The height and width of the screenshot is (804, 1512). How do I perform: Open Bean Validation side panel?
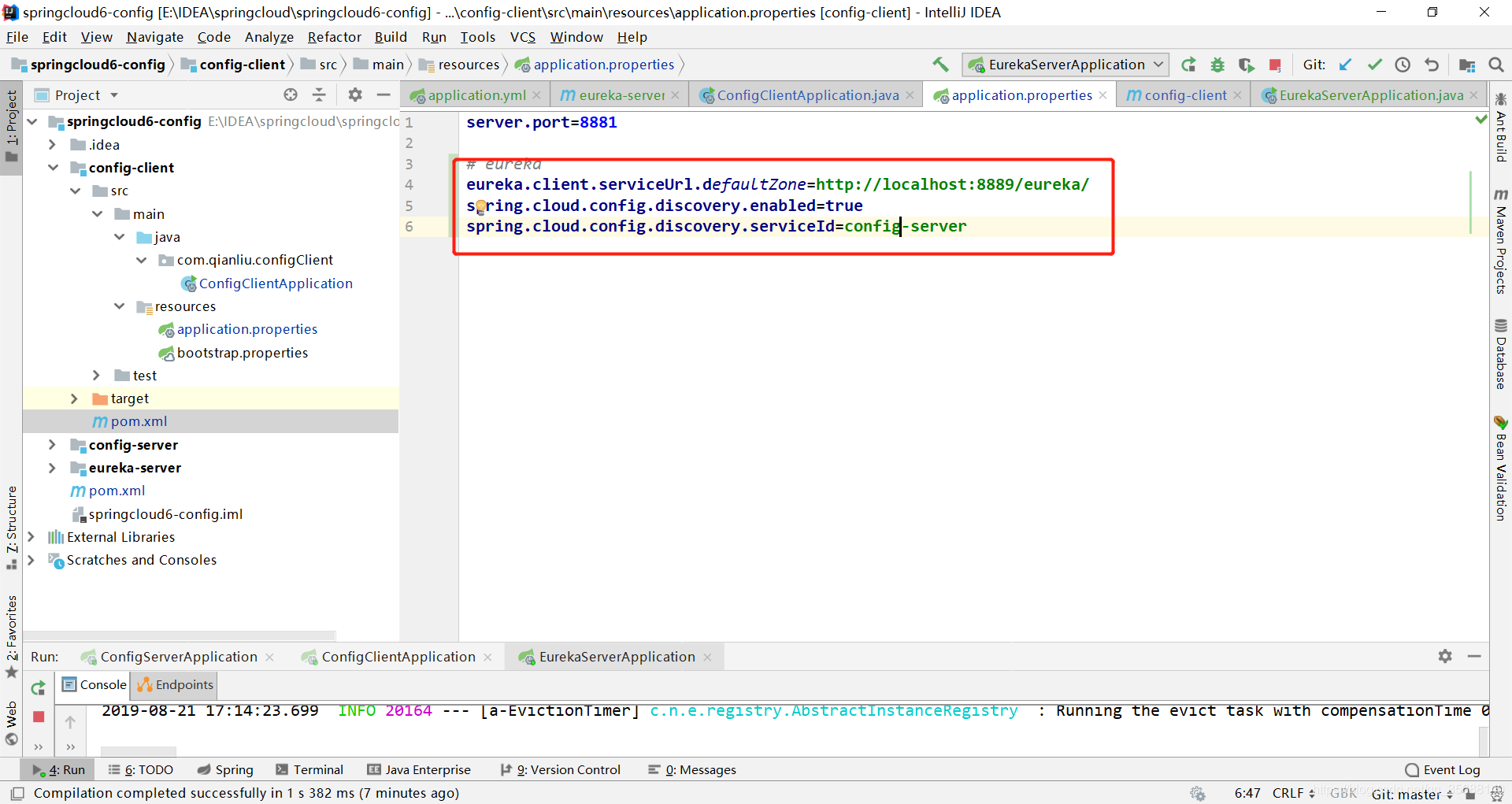(x=1501, y=468)
